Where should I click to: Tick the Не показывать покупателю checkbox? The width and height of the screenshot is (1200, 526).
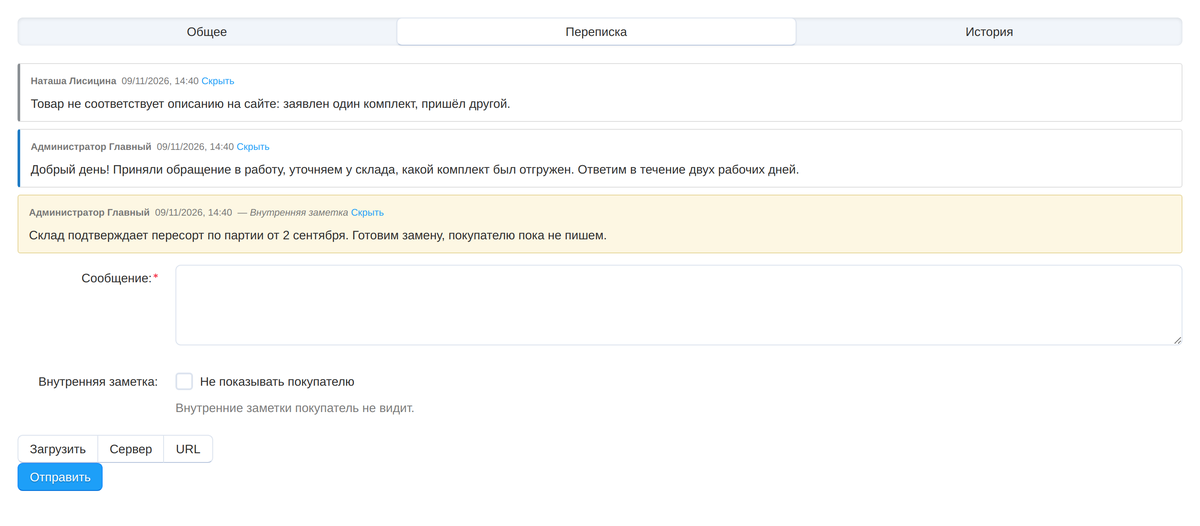click(184, 381)
